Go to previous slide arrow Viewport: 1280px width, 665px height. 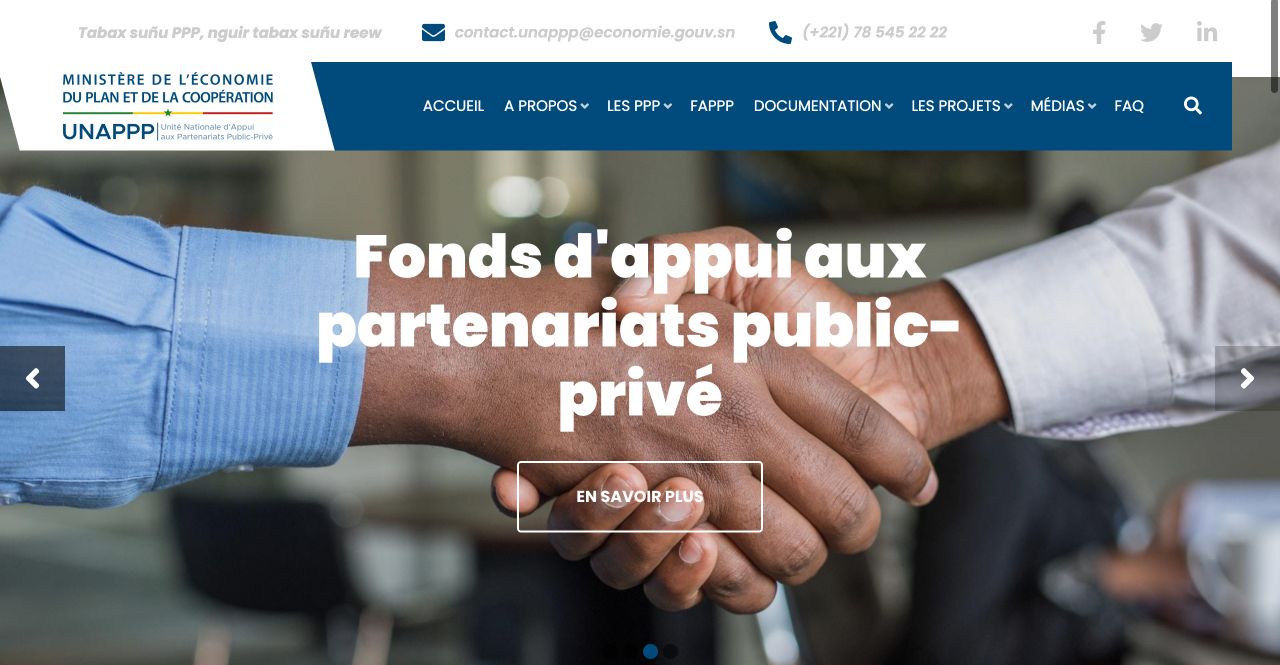coord(32,378)
